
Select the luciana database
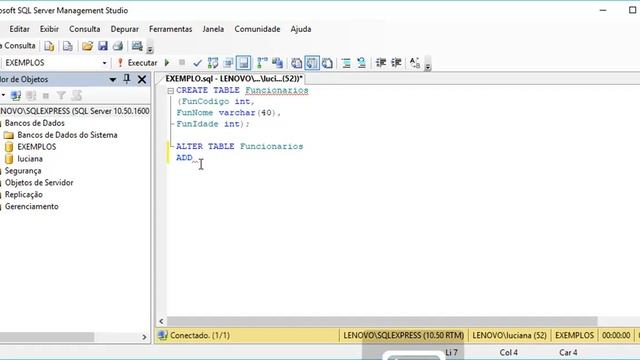pos(30,158)
